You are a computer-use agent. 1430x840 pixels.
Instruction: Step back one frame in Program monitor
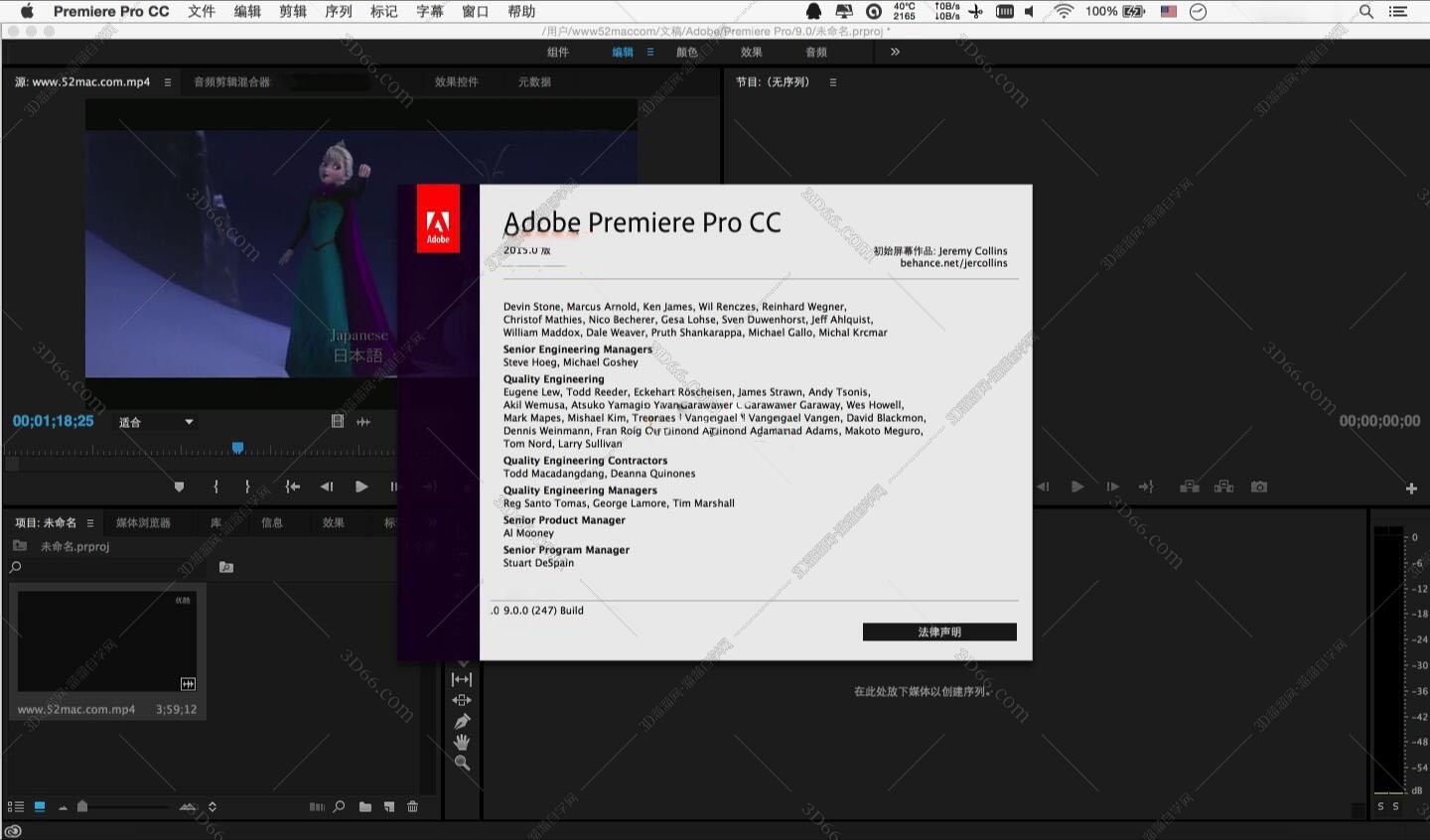(1043, 487)
